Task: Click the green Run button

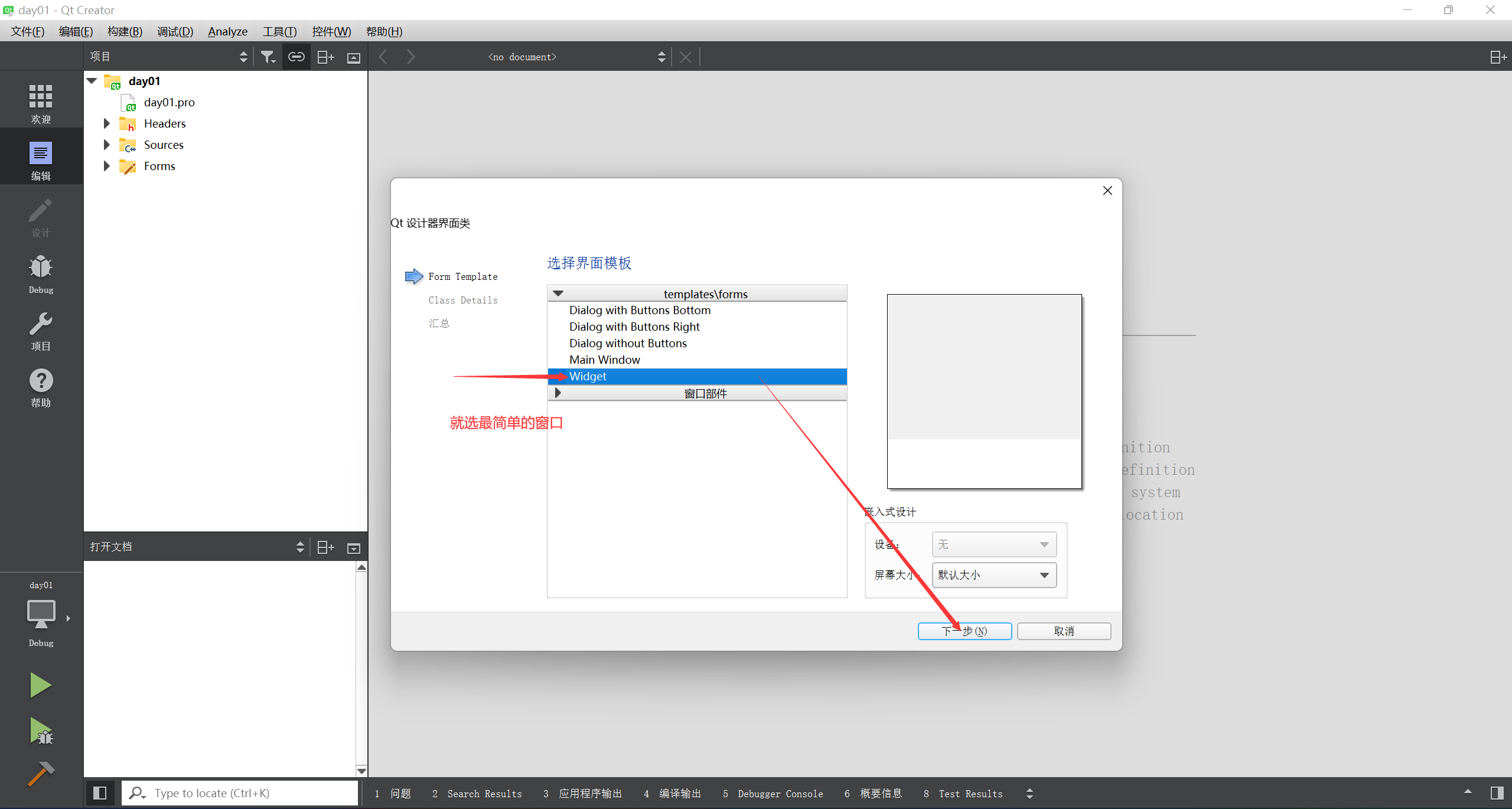Action: coord(41,685)
